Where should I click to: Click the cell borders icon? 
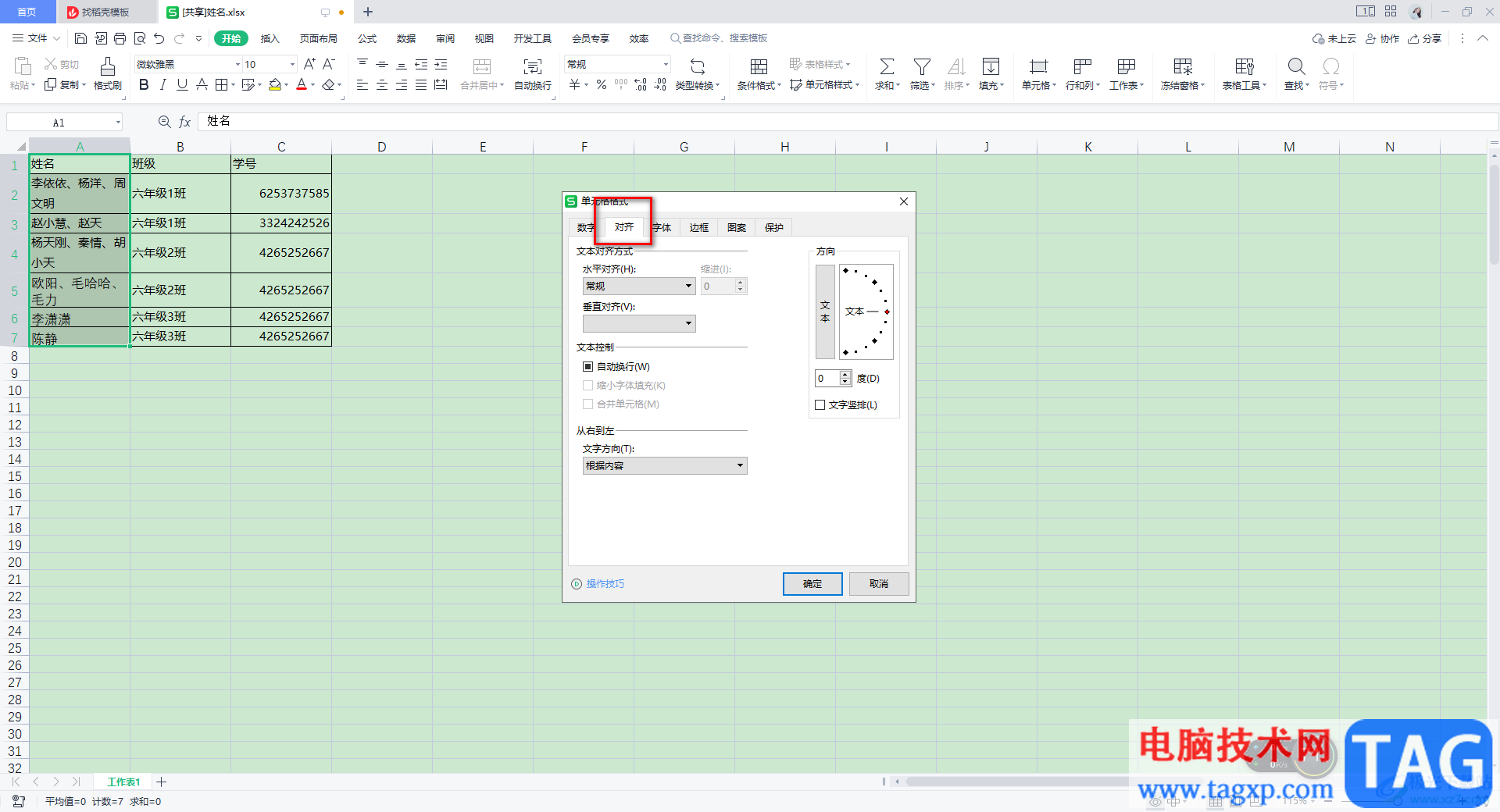(x=222, y=84)
